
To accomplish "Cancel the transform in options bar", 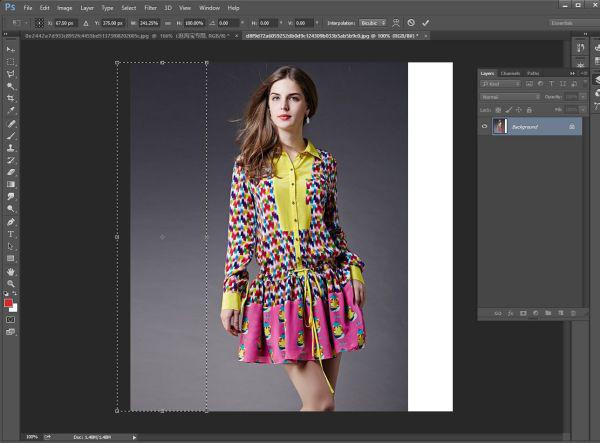I will pos(411,22).
